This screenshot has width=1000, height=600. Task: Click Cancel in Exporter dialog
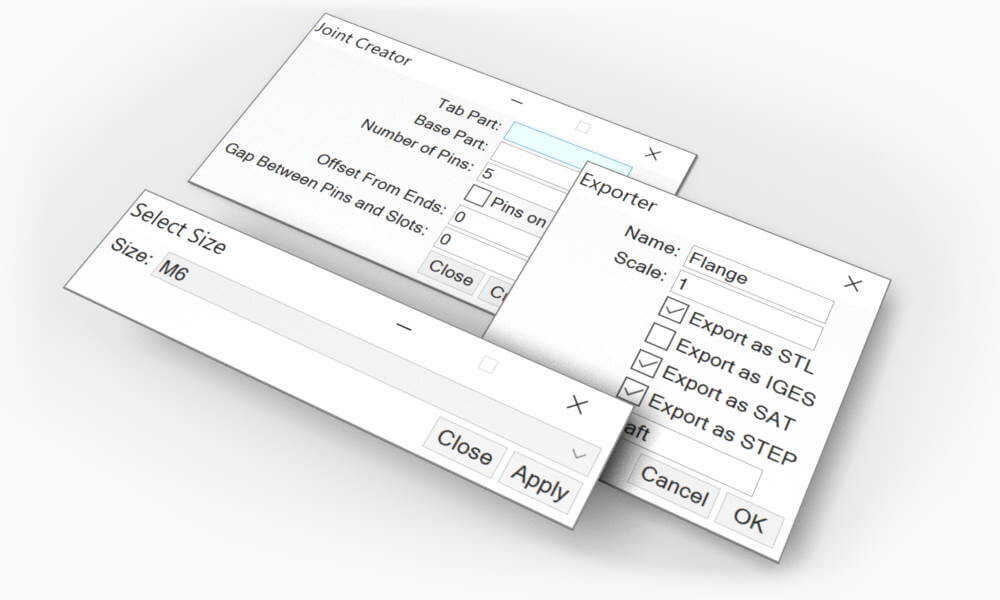pos(674,485)
